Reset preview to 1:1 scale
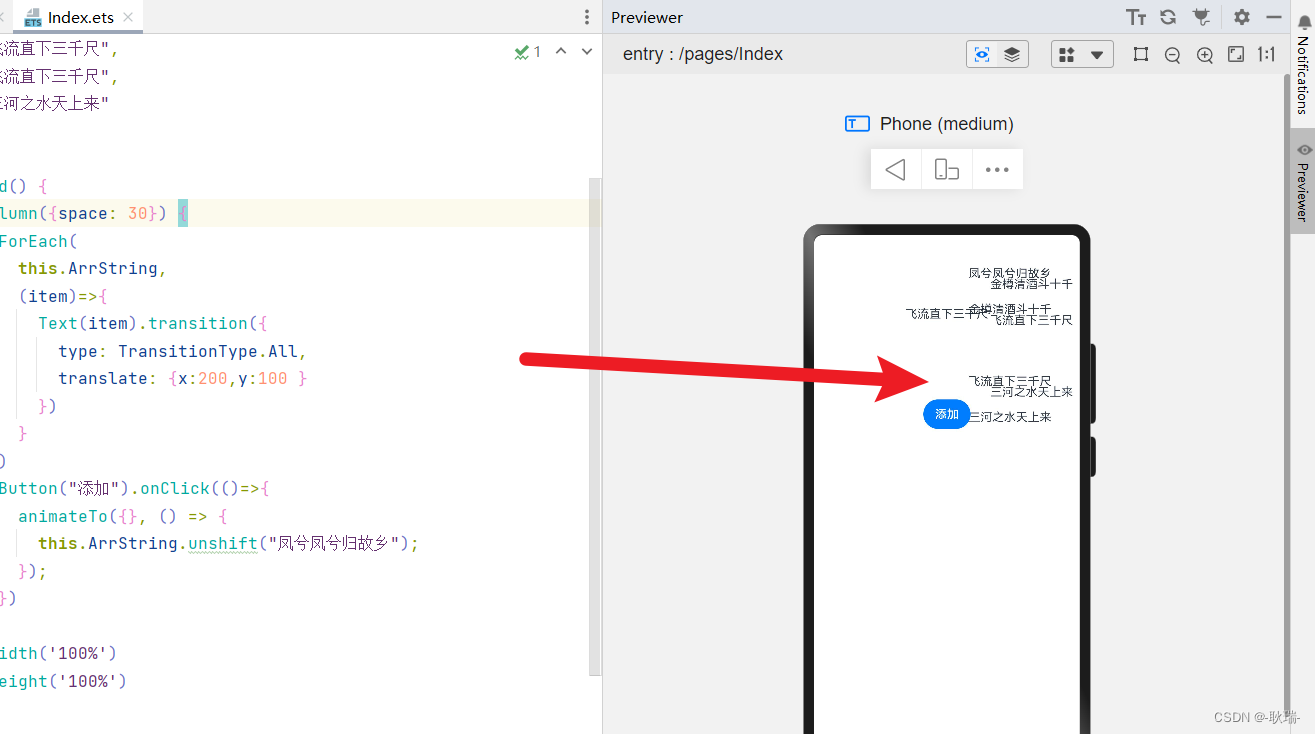Viewport: 1315px width, 734px height. click(x=1266, y=55)
